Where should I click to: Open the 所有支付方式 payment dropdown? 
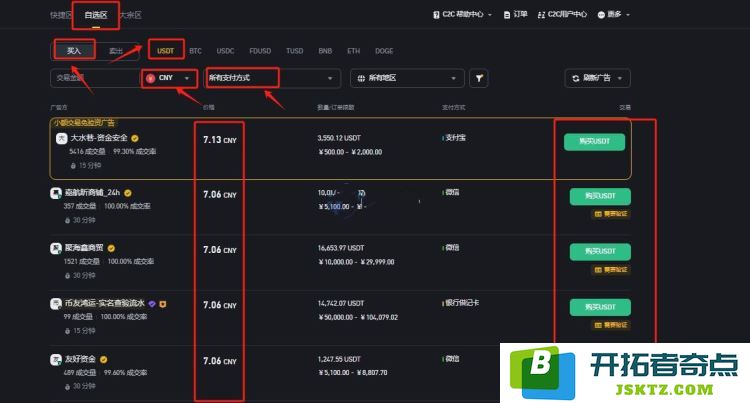(x=273, y=78)
